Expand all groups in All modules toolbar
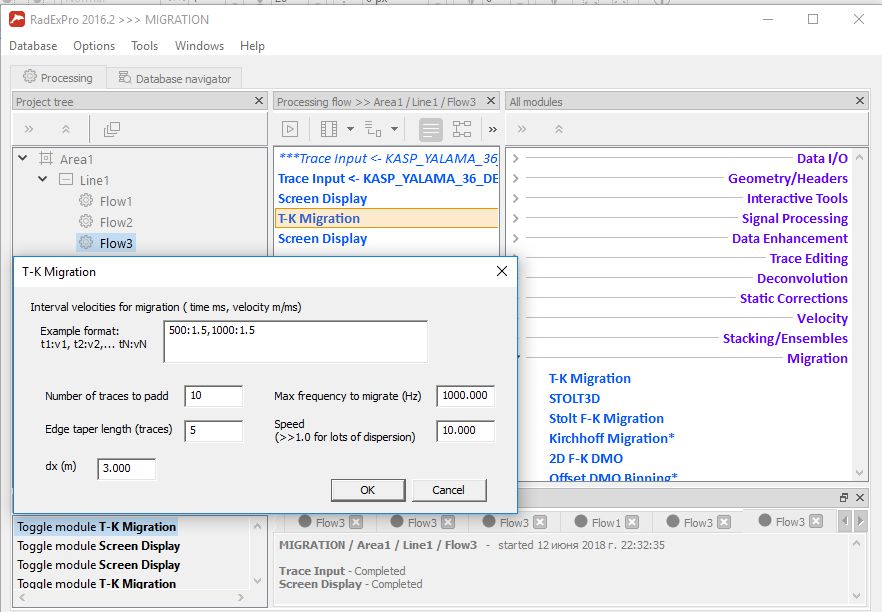 (522, 129)
